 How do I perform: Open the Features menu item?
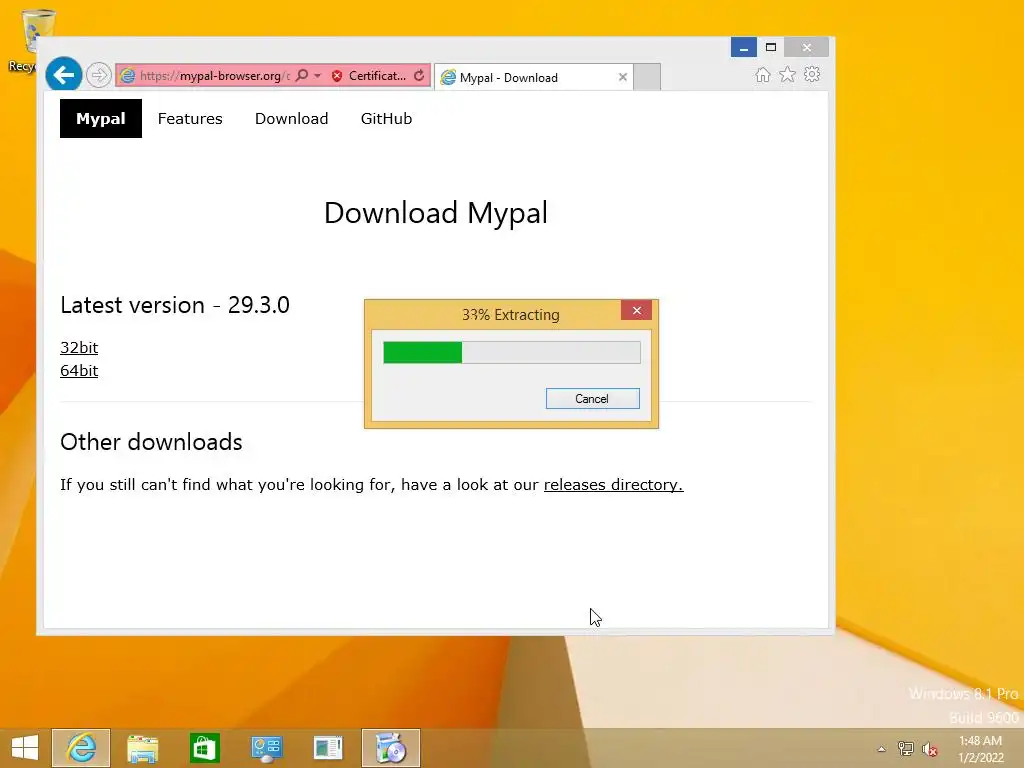190,118
